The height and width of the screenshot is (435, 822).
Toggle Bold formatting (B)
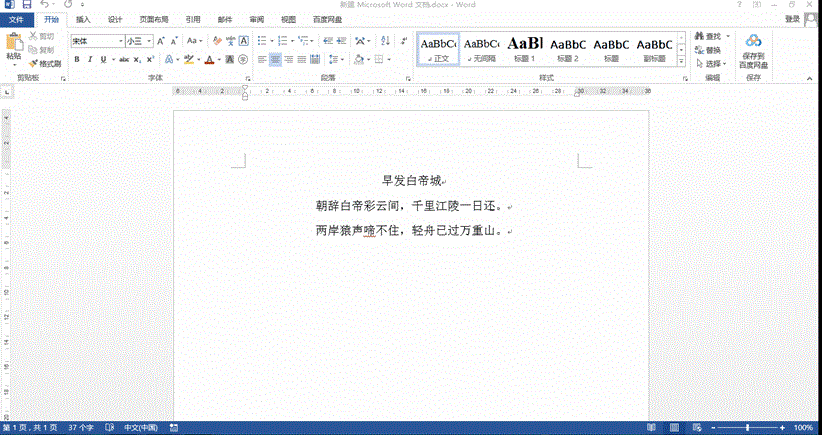76,60
